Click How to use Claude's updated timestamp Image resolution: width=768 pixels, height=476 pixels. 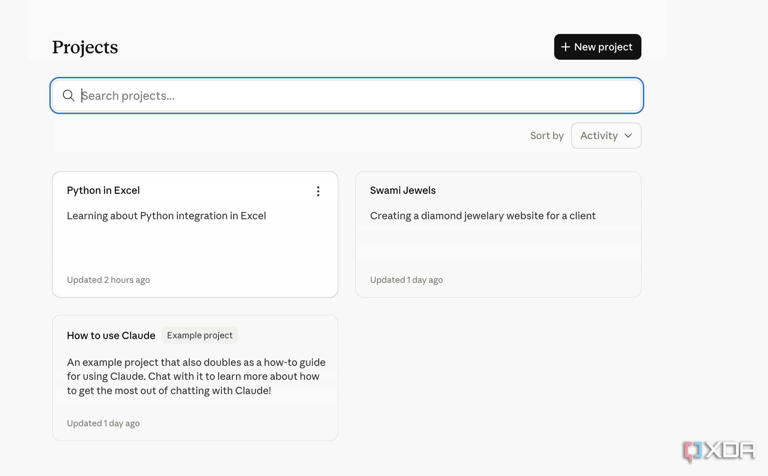(103, 423)
